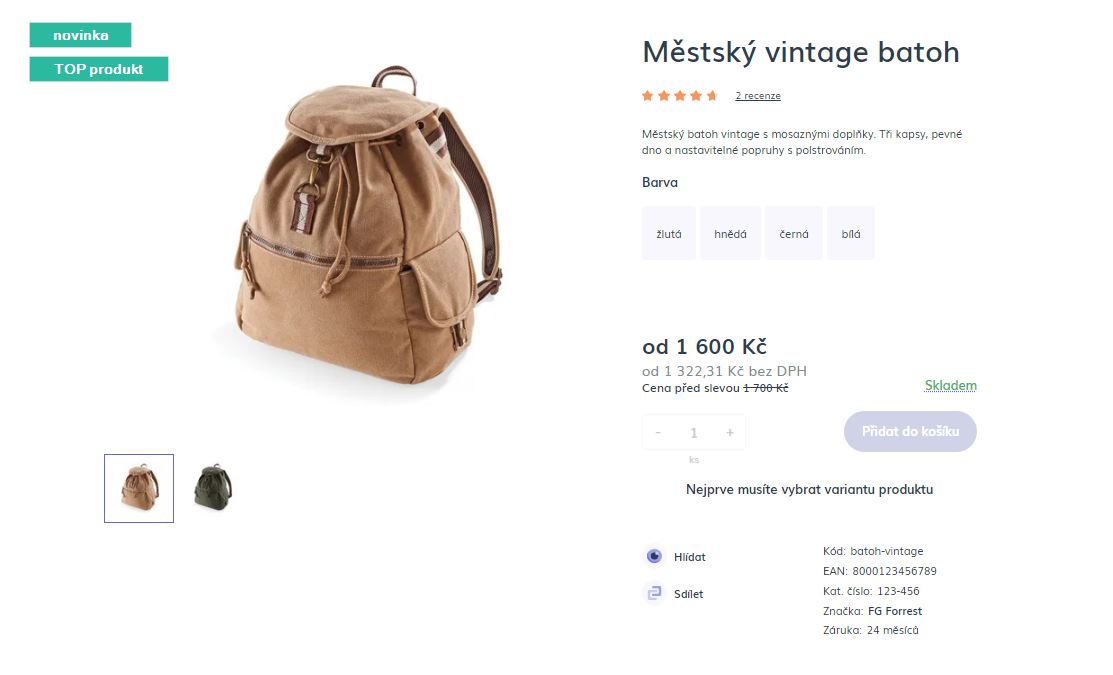Click the Skladem availability link
This screenshot has width=1113, height=675.
tap(951, 385)
